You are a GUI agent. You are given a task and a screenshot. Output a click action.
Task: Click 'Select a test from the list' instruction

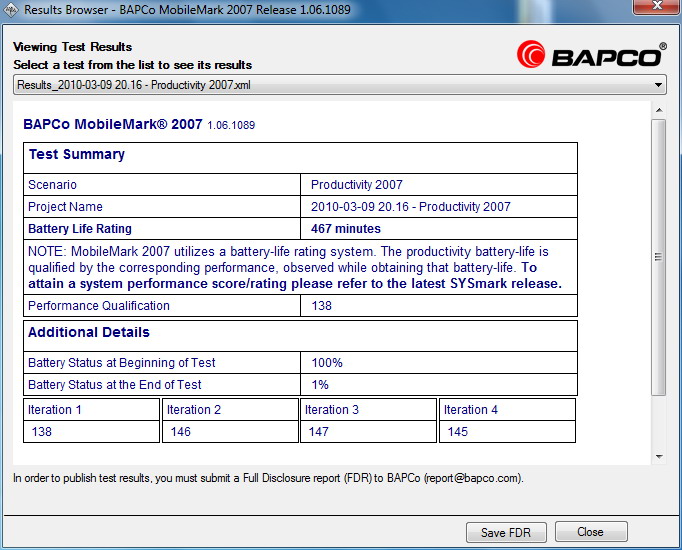click(x=133, y=65)
